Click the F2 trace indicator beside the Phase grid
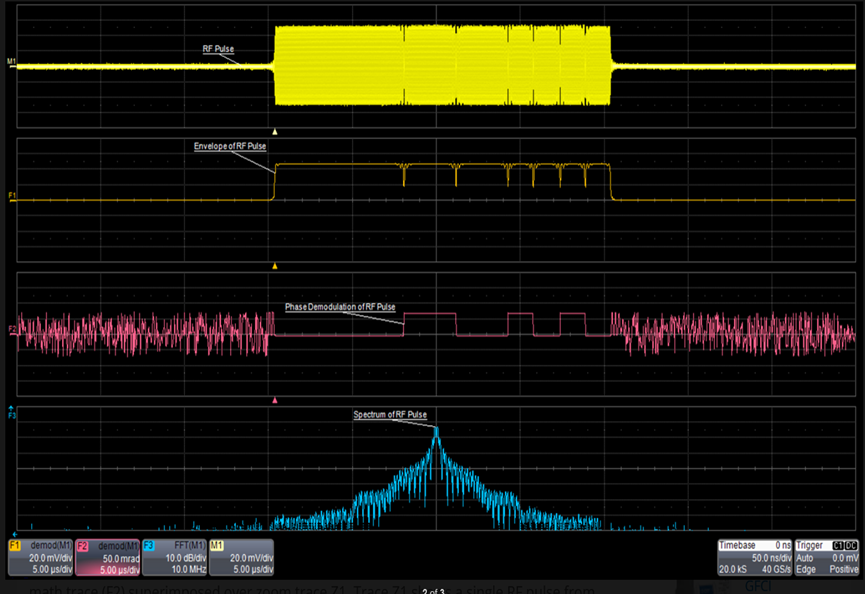This screenshot has width=865, height=594. tap(12, 329)
